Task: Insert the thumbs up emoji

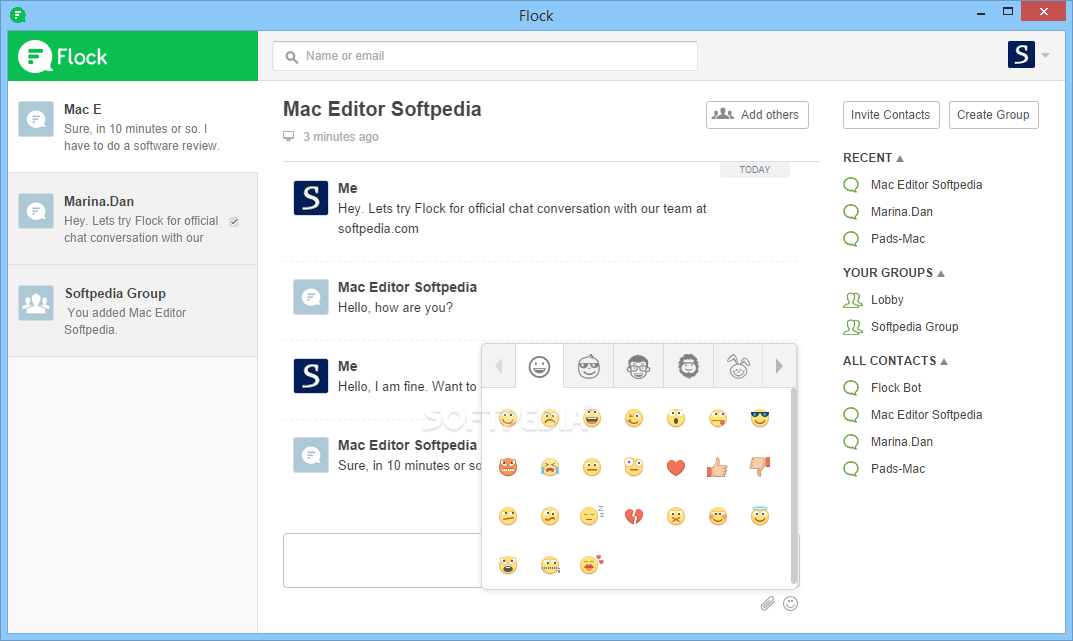Action: point(717,467)
